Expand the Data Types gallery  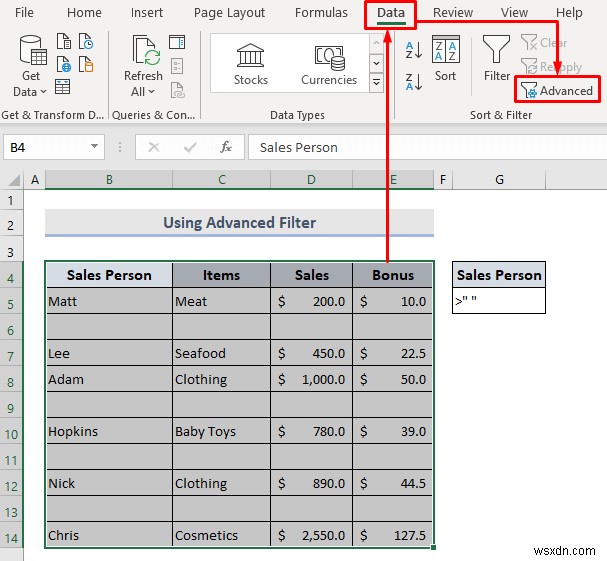coord(376,83)
